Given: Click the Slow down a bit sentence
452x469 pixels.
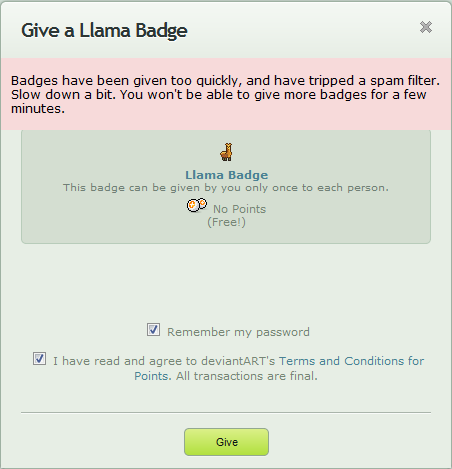Looking at the screenshot, I should 63,95.
